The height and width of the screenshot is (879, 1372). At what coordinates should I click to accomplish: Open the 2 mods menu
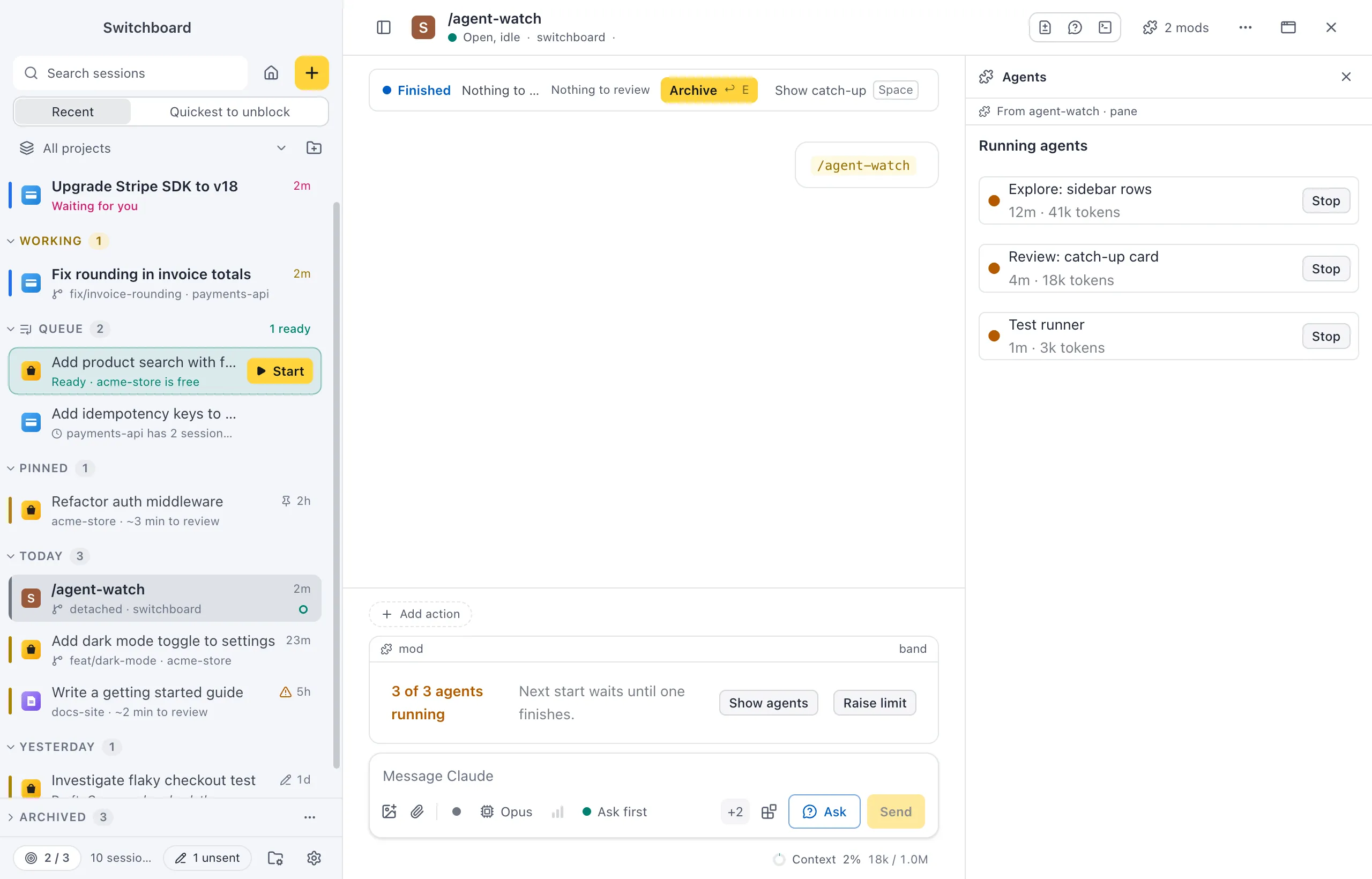1176,27
